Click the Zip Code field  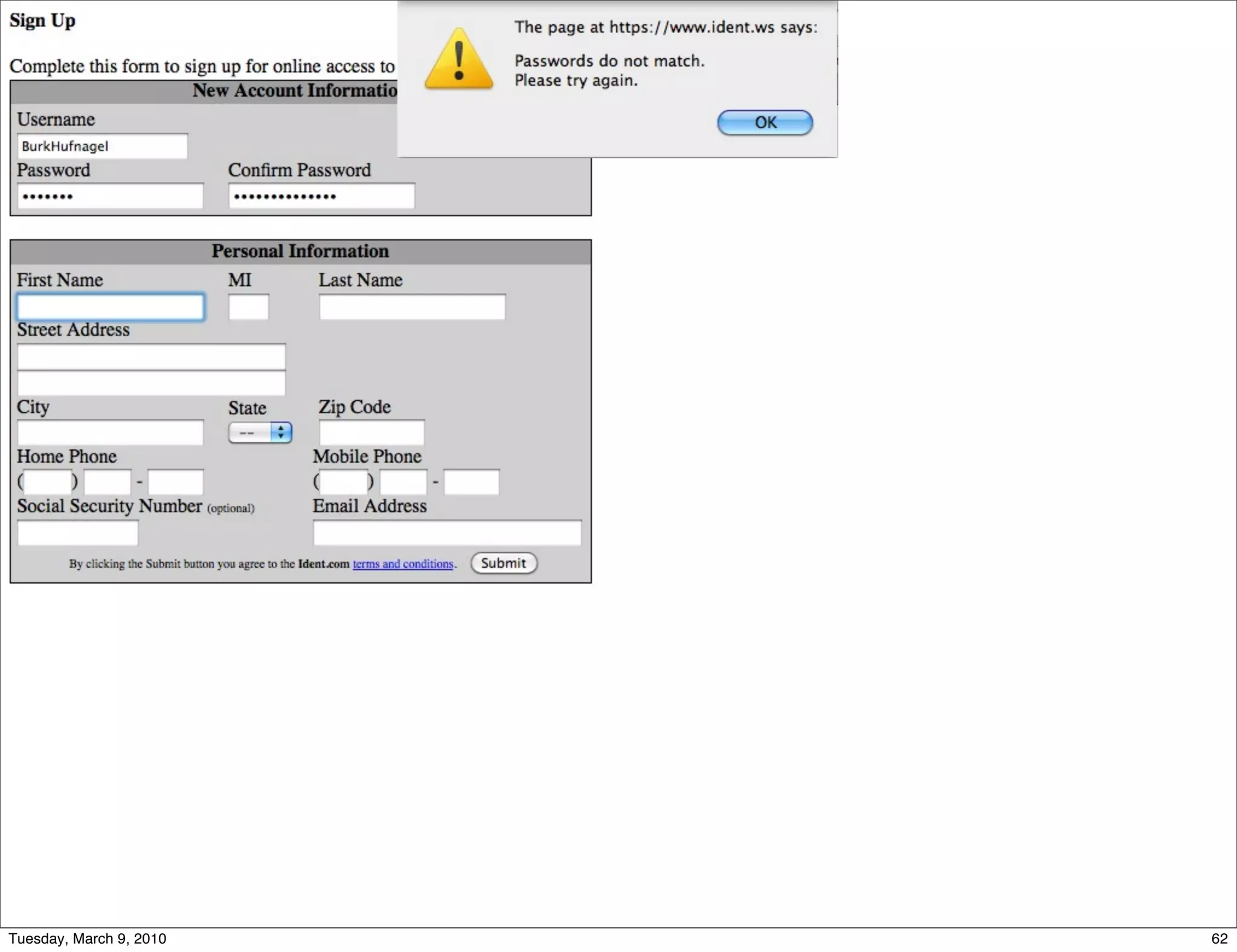[371, 433]
